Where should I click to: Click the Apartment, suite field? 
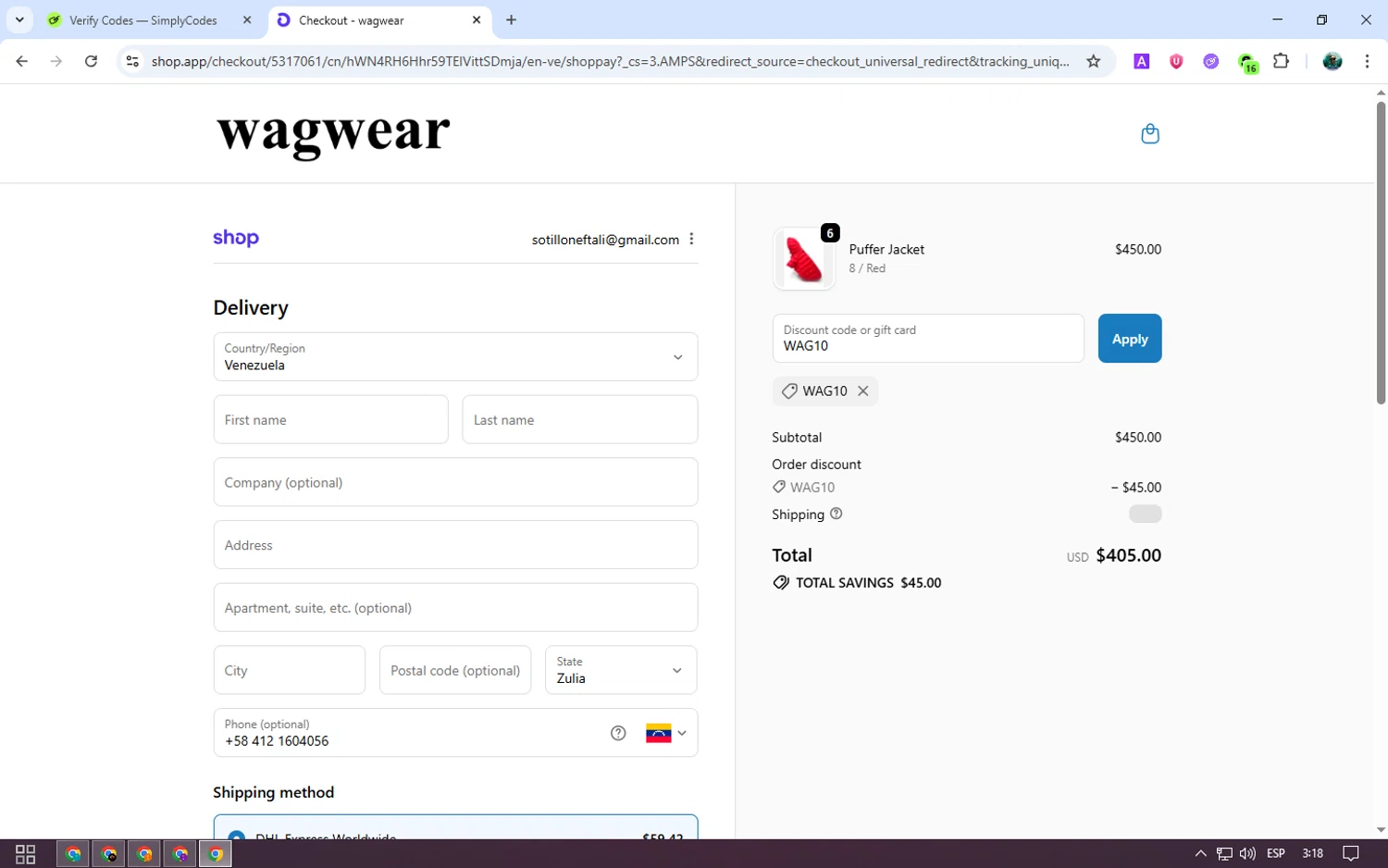(455, 608)
